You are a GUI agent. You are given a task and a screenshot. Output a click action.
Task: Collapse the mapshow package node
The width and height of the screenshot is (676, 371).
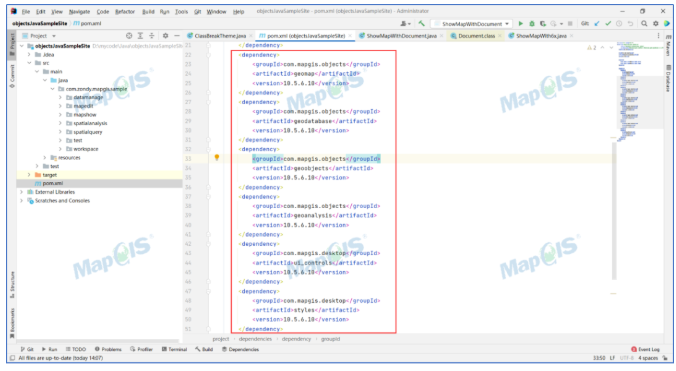pos(60,115)
